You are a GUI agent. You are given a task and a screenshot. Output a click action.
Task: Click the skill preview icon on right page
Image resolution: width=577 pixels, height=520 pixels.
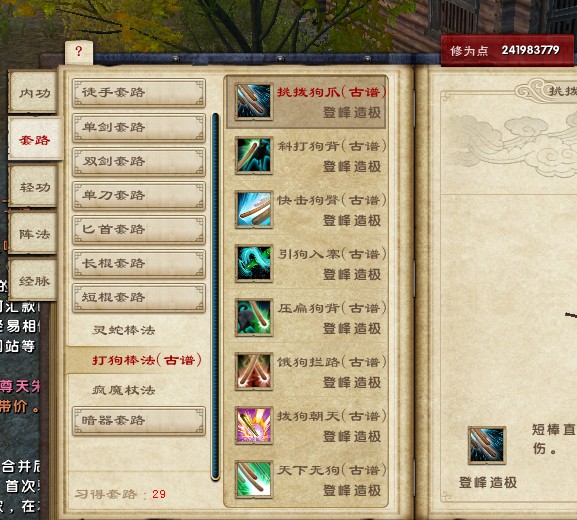(487, 445)
